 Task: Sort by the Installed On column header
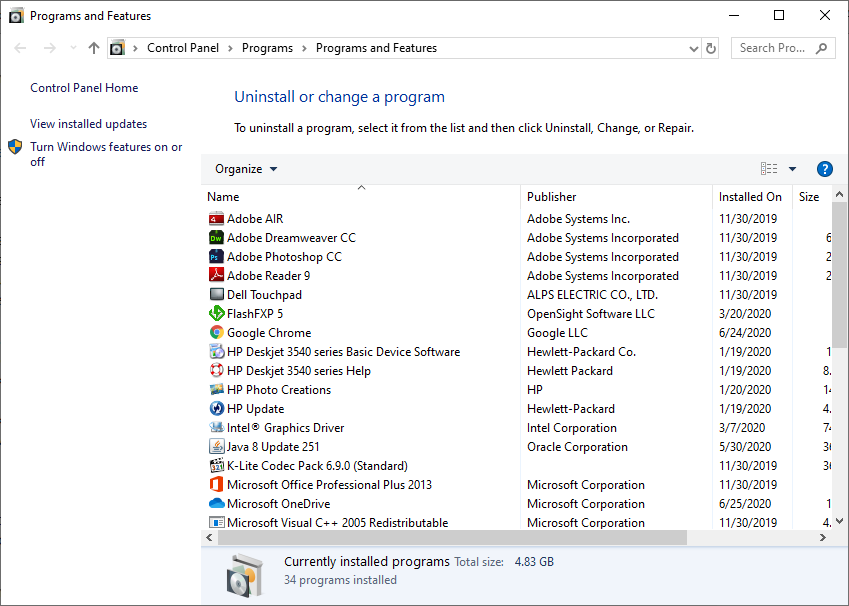[x=752, y=197]
